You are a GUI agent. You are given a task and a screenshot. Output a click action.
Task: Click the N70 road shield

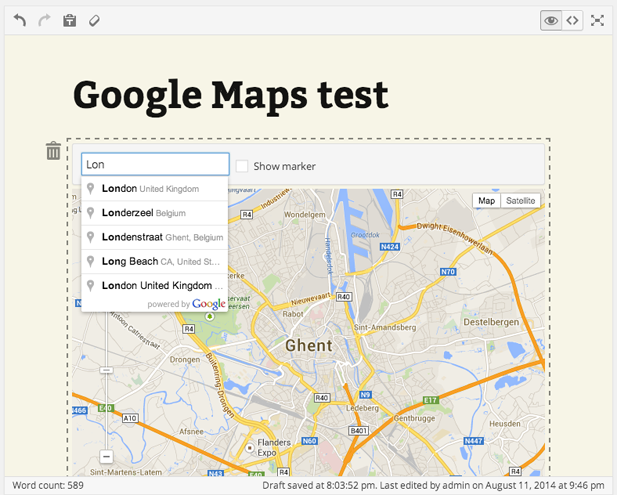(448, 272)
